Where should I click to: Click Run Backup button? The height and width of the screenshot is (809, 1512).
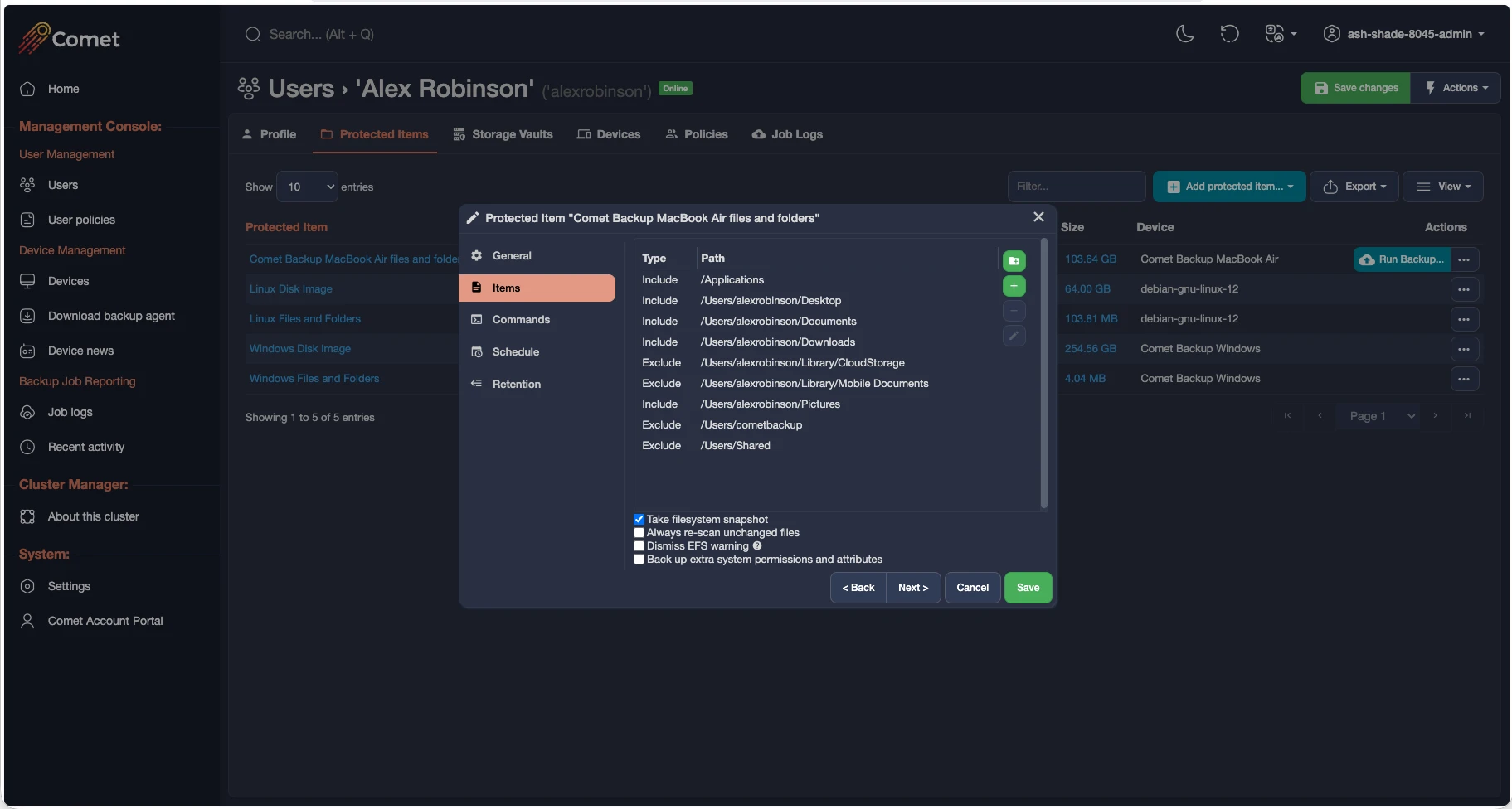(x=1402, y=259)
